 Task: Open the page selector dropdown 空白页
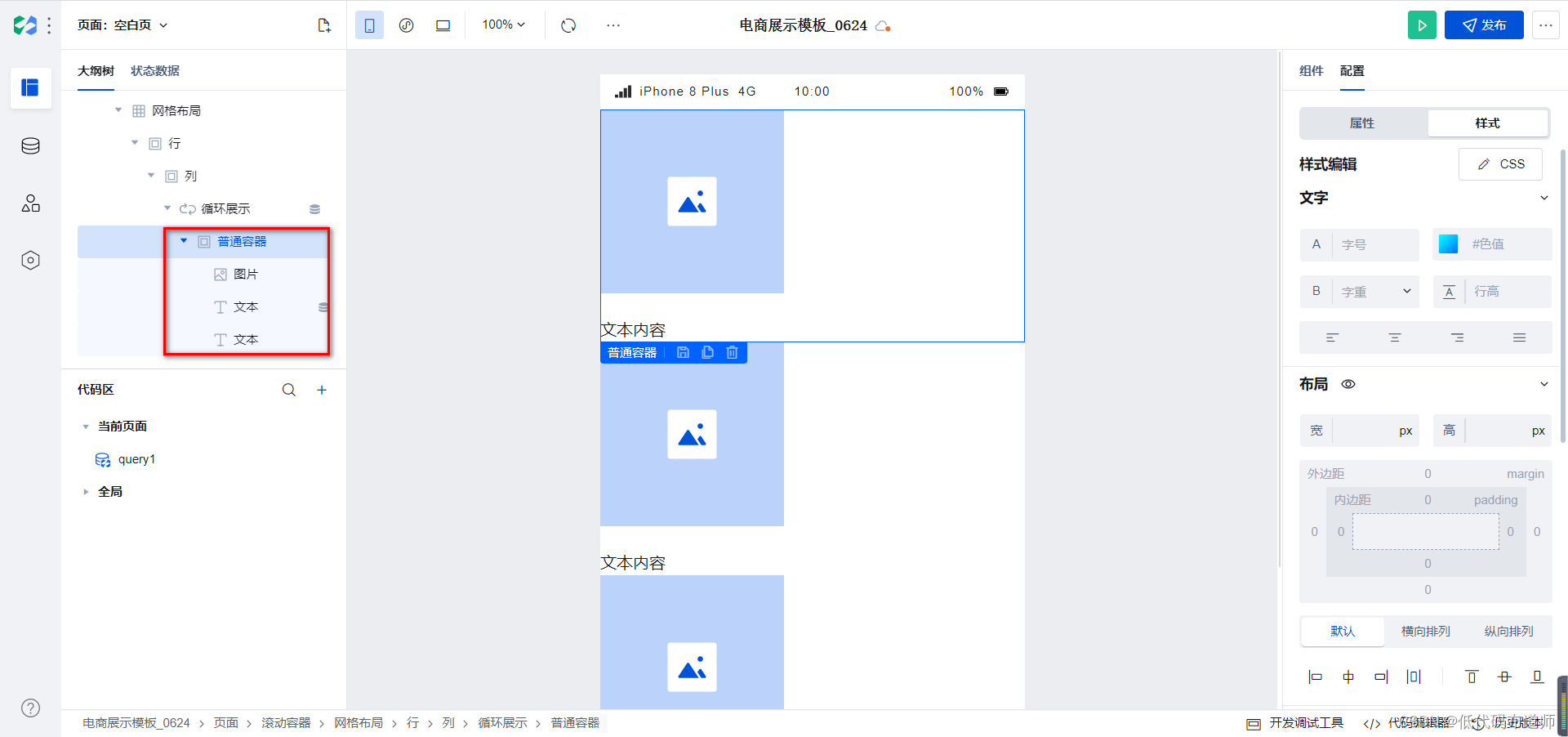click(x=122, y=25)
